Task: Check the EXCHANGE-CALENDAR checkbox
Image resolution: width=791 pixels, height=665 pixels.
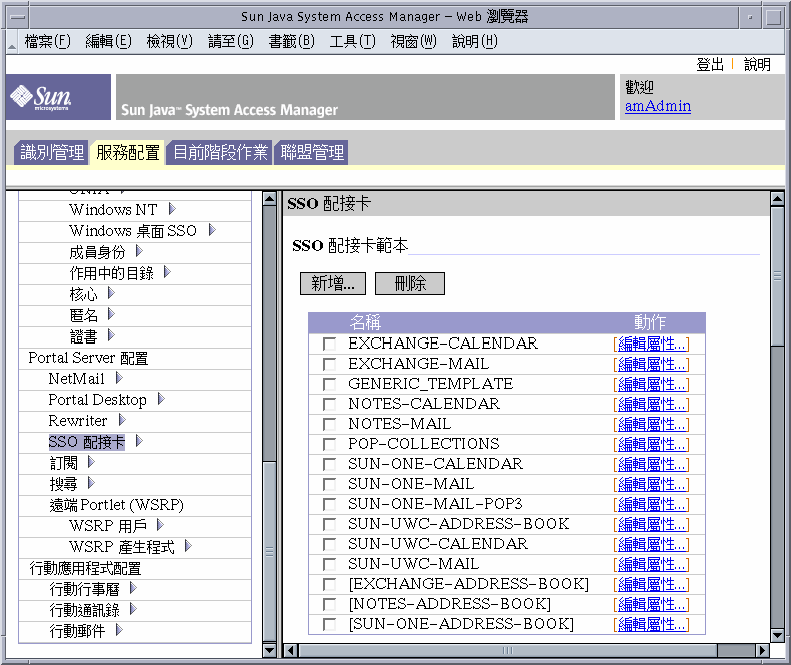Action: pos(329,344)
